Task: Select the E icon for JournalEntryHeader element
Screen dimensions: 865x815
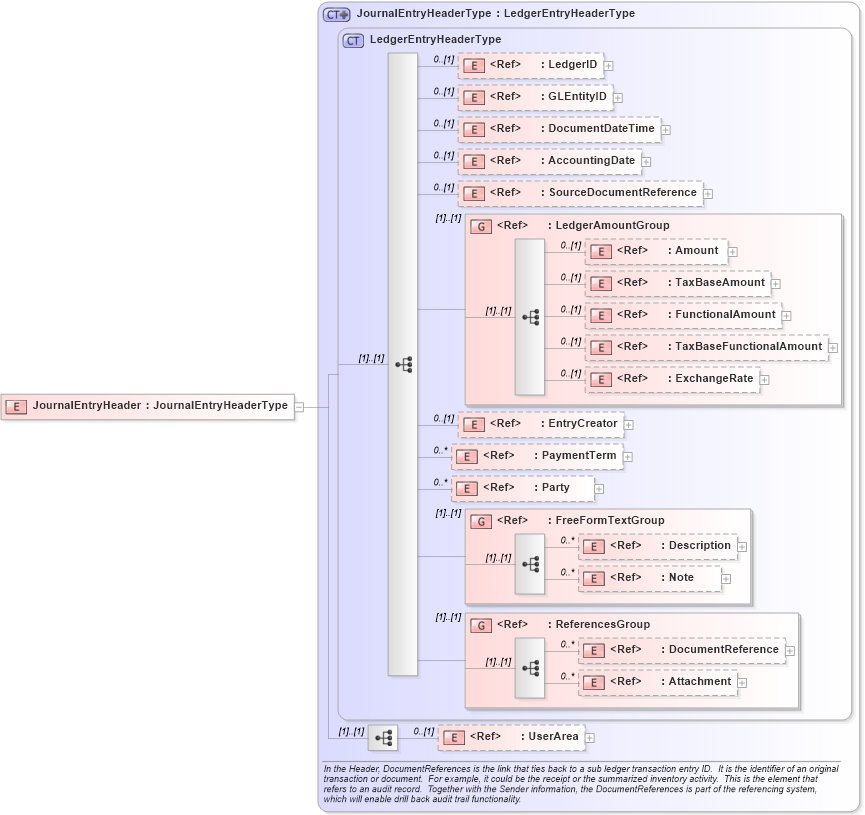Action: tap(16, 406)
